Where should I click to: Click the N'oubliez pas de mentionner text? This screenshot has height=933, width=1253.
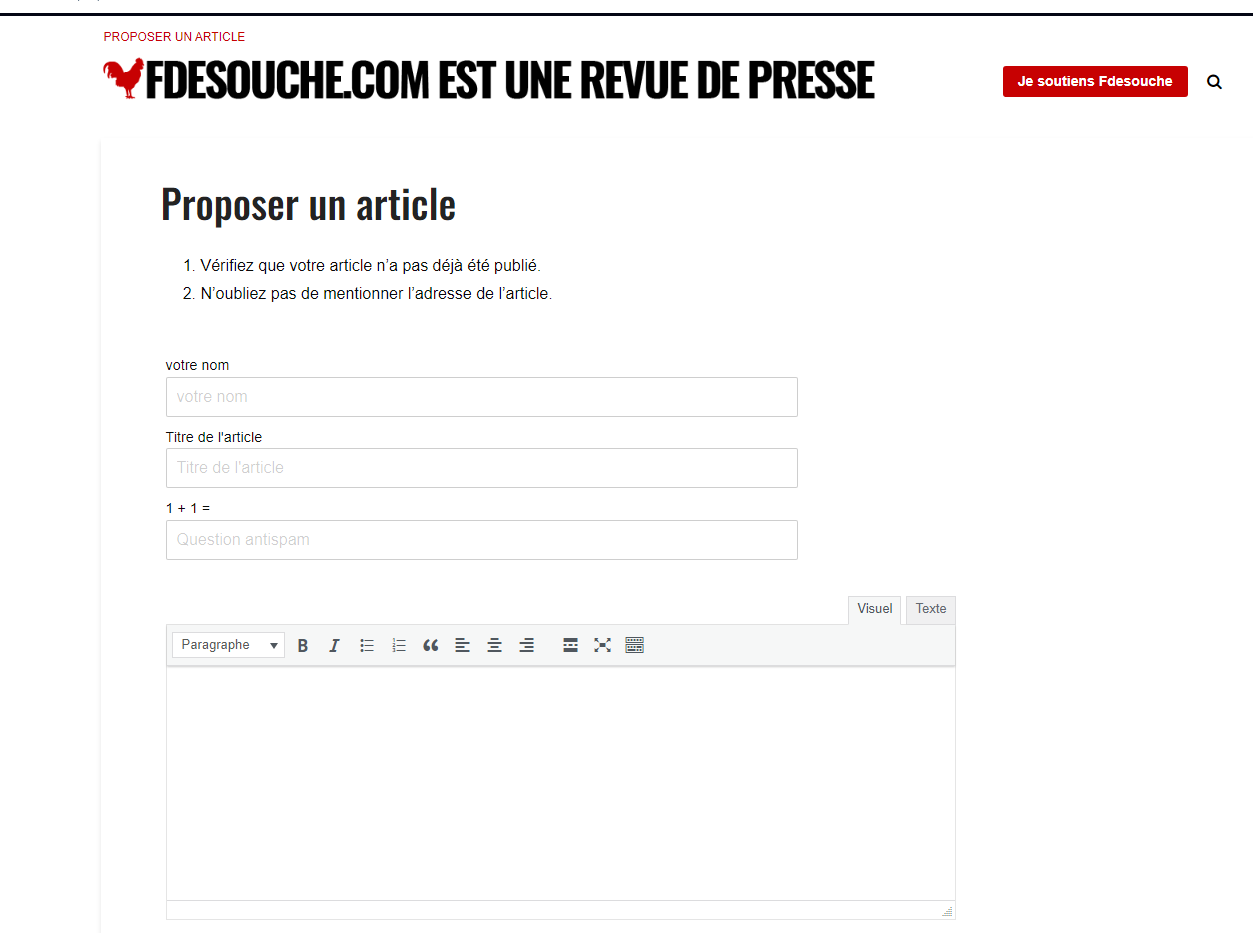click(376, 294)
